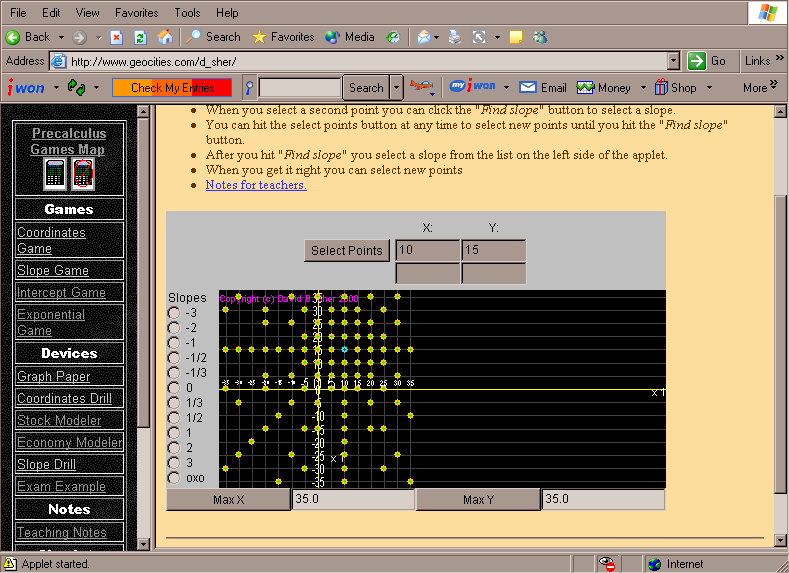Click the sidebar scrollbar down arrow
The width and height of the screenshot is (789, 573).
coord(143,544)
